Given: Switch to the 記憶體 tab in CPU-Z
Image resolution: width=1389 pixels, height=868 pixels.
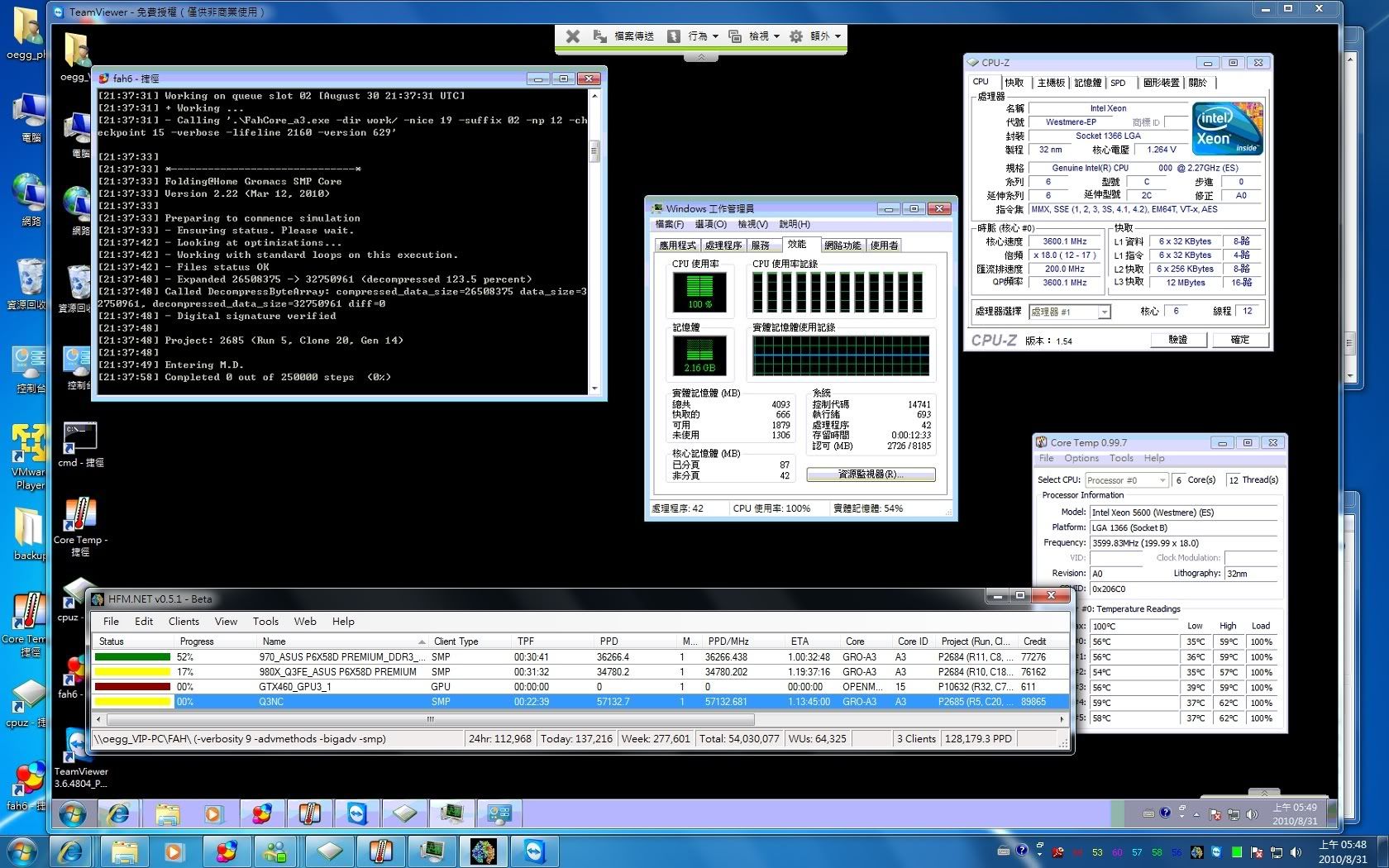Looking at the screenshot, I should coord(1088,83).
